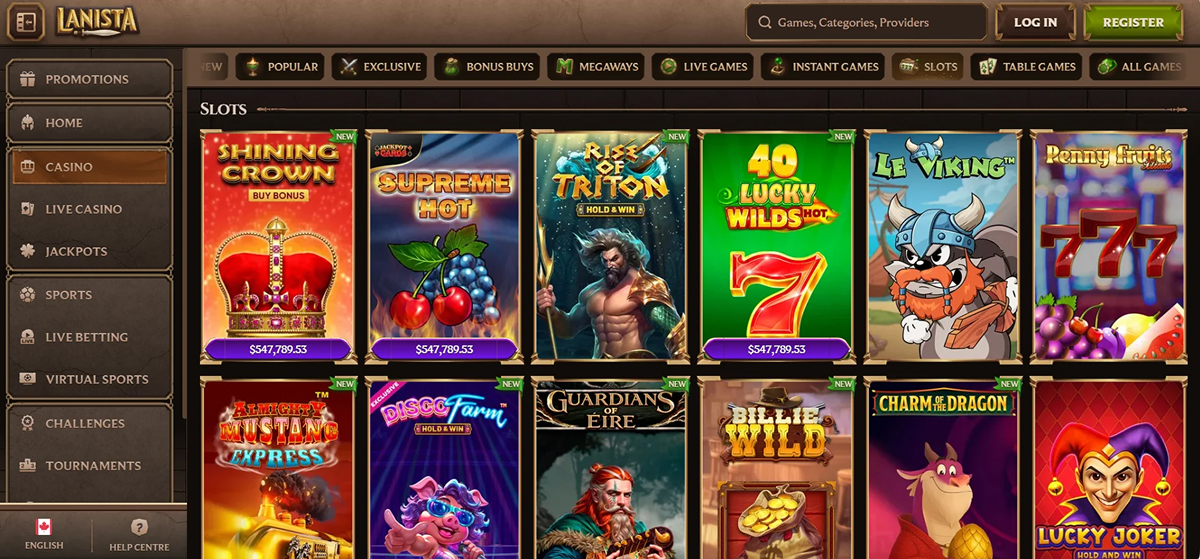The width and height of the screenshot is (1200, 559).
Task: Toggle the sidebar collapse icon beside the logo
Action: pos(25,22)
